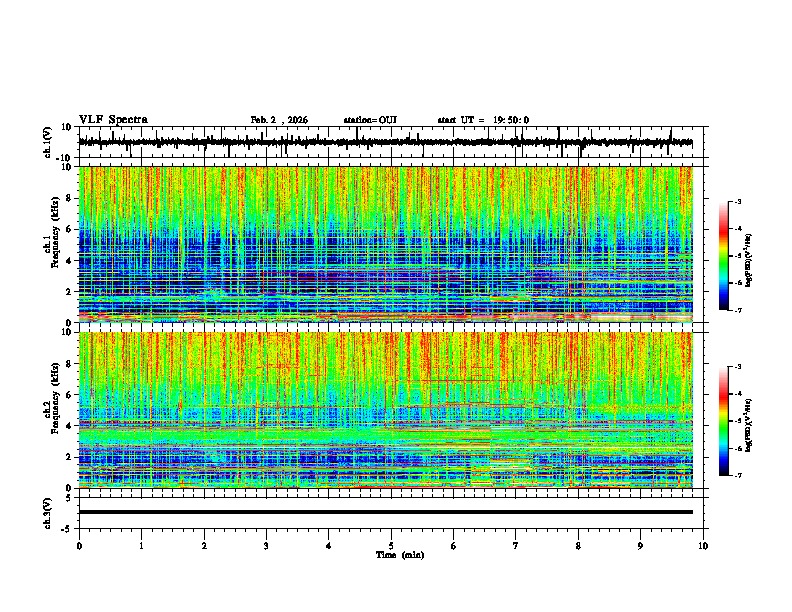The image size is (792, 612).
Task: Click the ch.1 color scale bar
Action: (x=724, y=256)
